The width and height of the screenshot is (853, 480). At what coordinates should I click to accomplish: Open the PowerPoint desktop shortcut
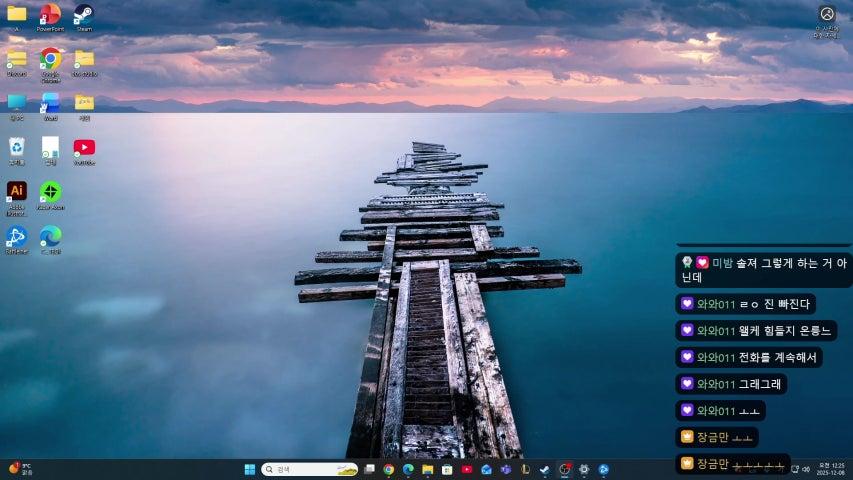pos(50,14)
